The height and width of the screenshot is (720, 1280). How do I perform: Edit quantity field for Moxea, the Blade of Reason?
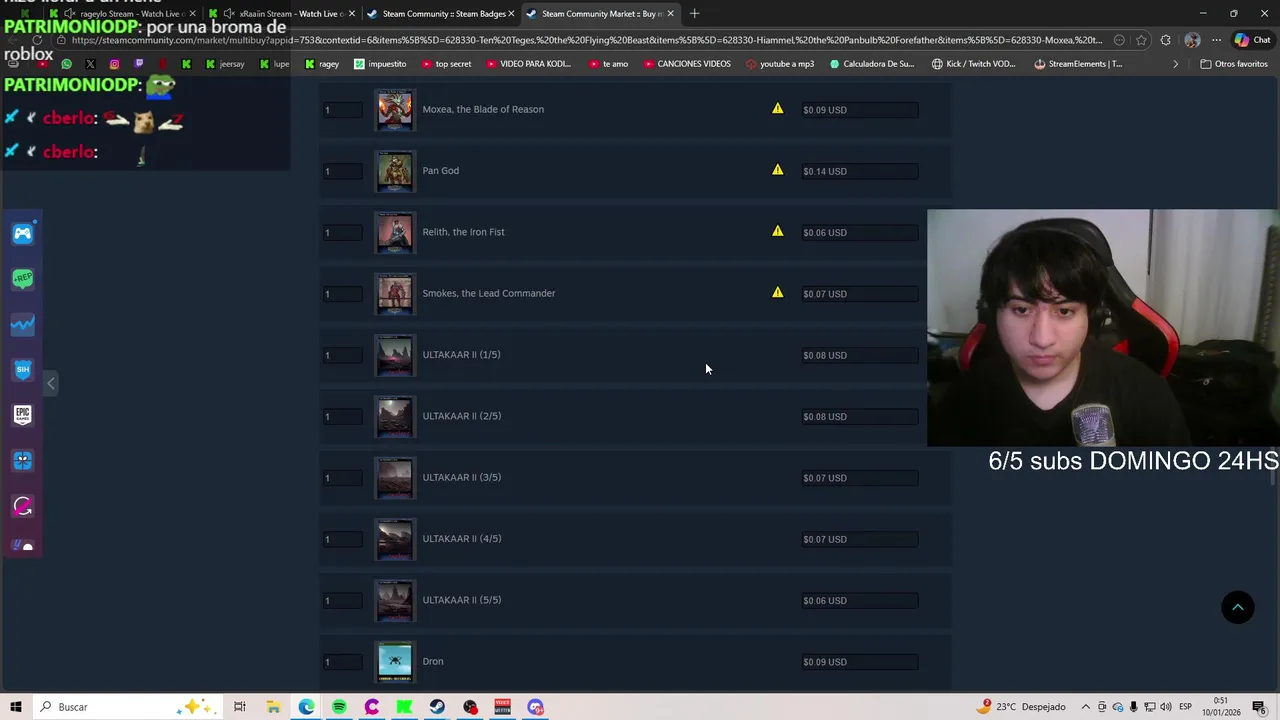(x=343, y=110)
